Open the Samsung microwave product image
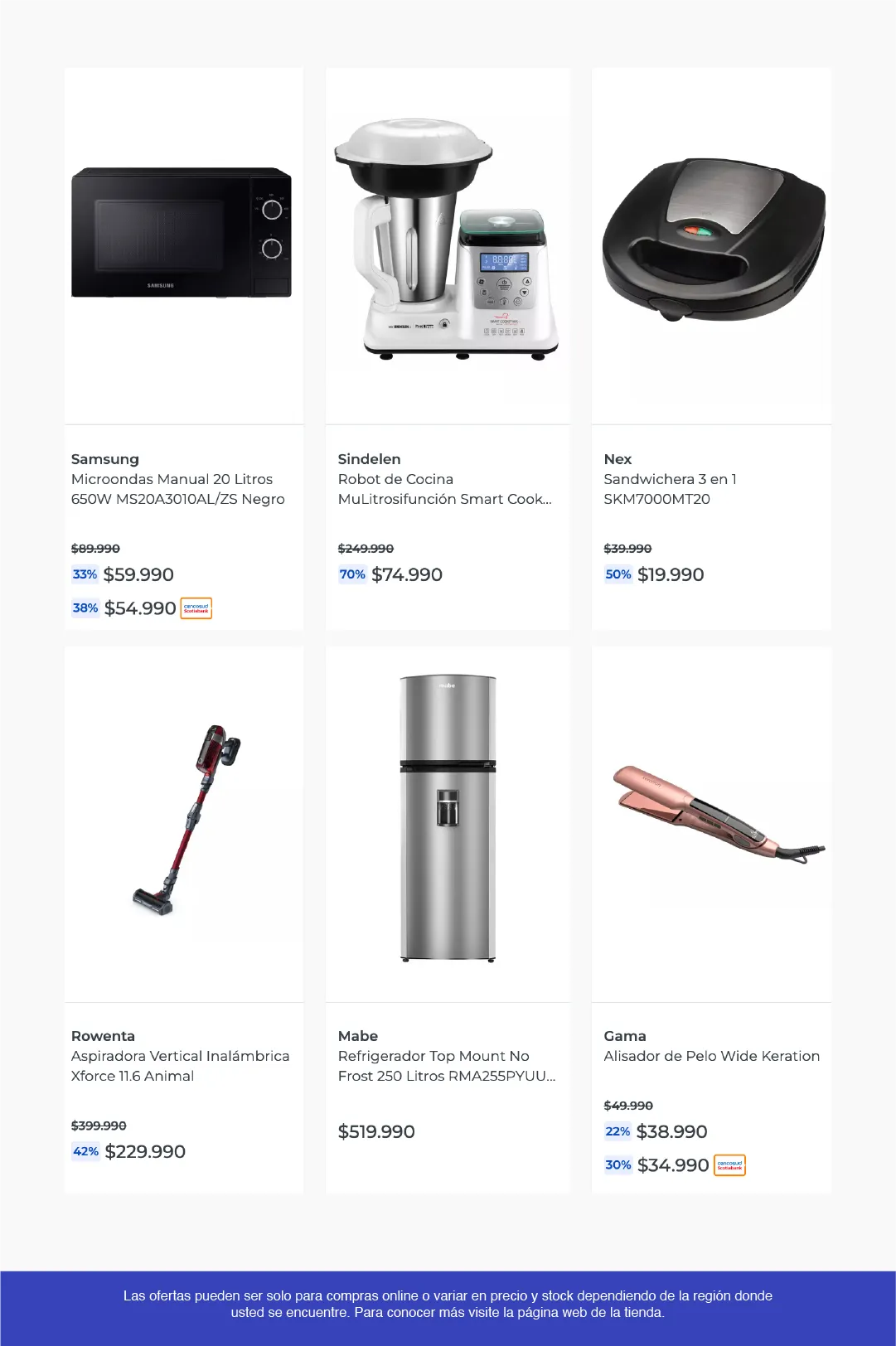 182,233
